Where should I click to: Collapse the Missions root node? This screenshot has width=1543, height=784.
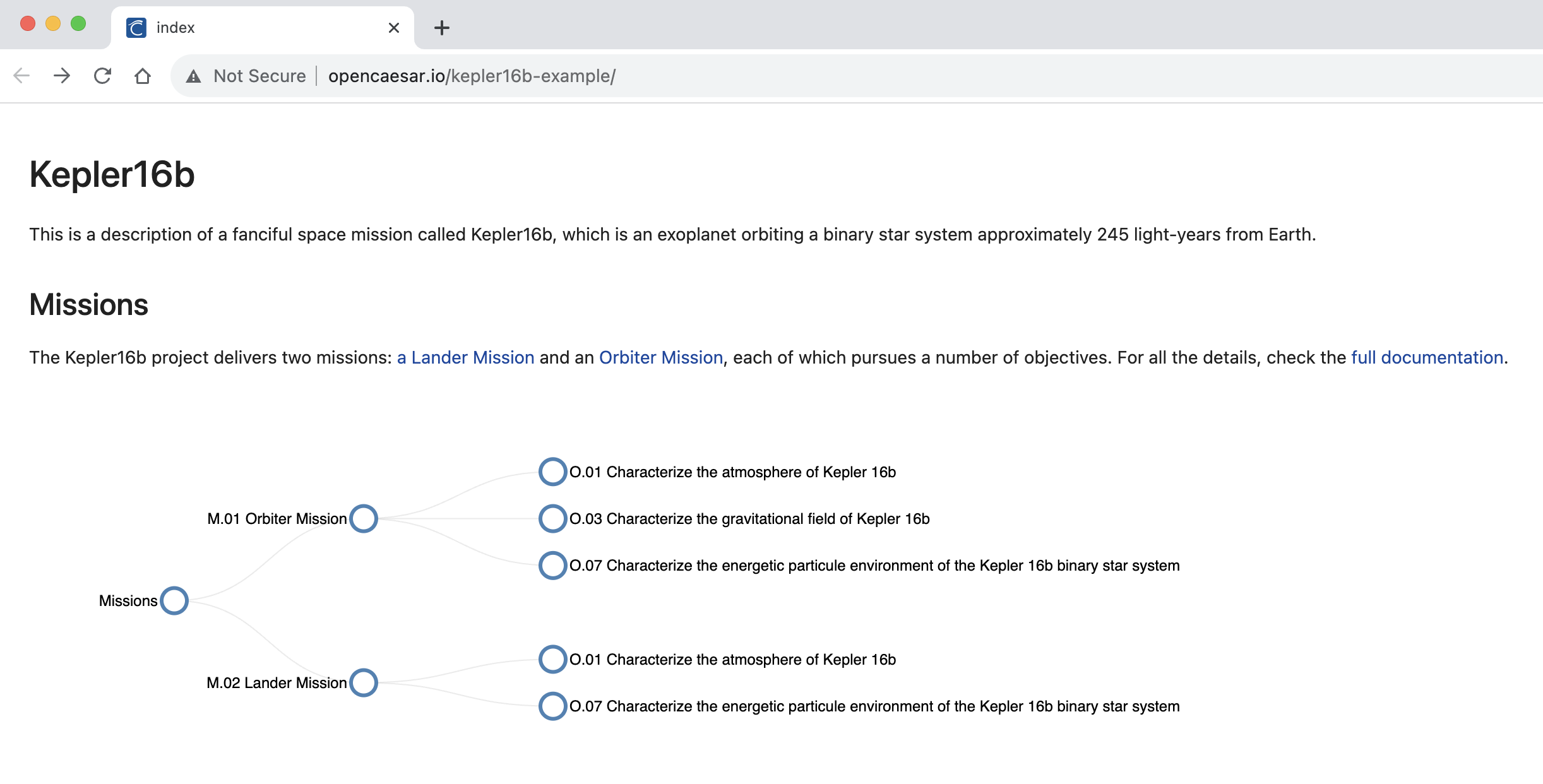click(x=174, y=600)
